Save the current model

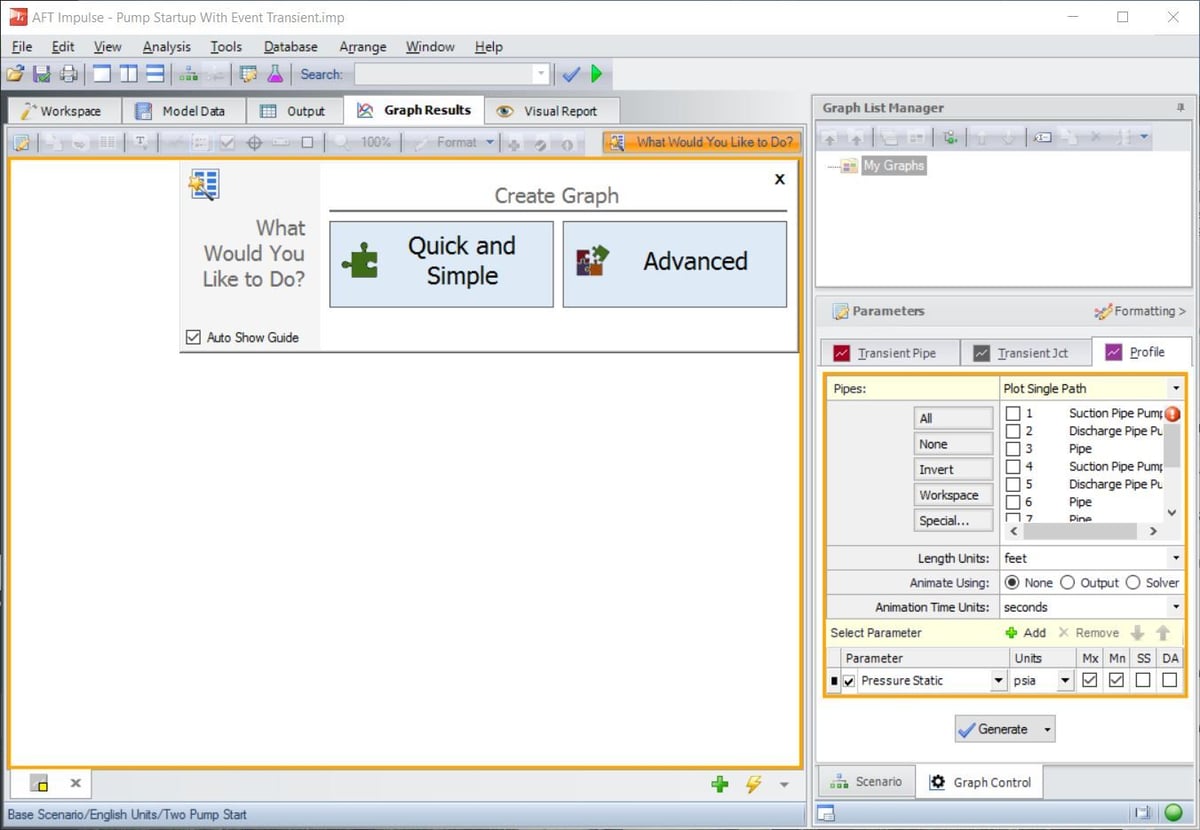coord(42,73)
